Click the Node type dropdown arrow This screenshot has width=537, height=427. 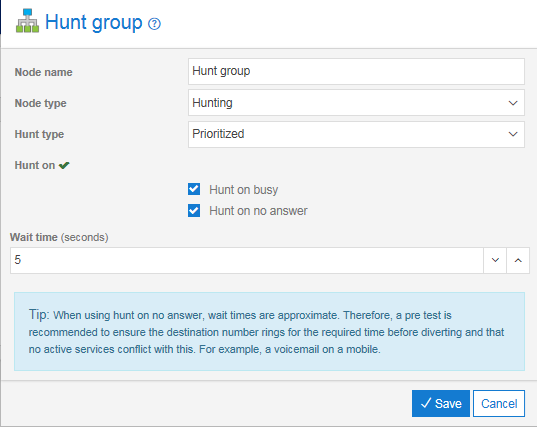pos(513,103)
